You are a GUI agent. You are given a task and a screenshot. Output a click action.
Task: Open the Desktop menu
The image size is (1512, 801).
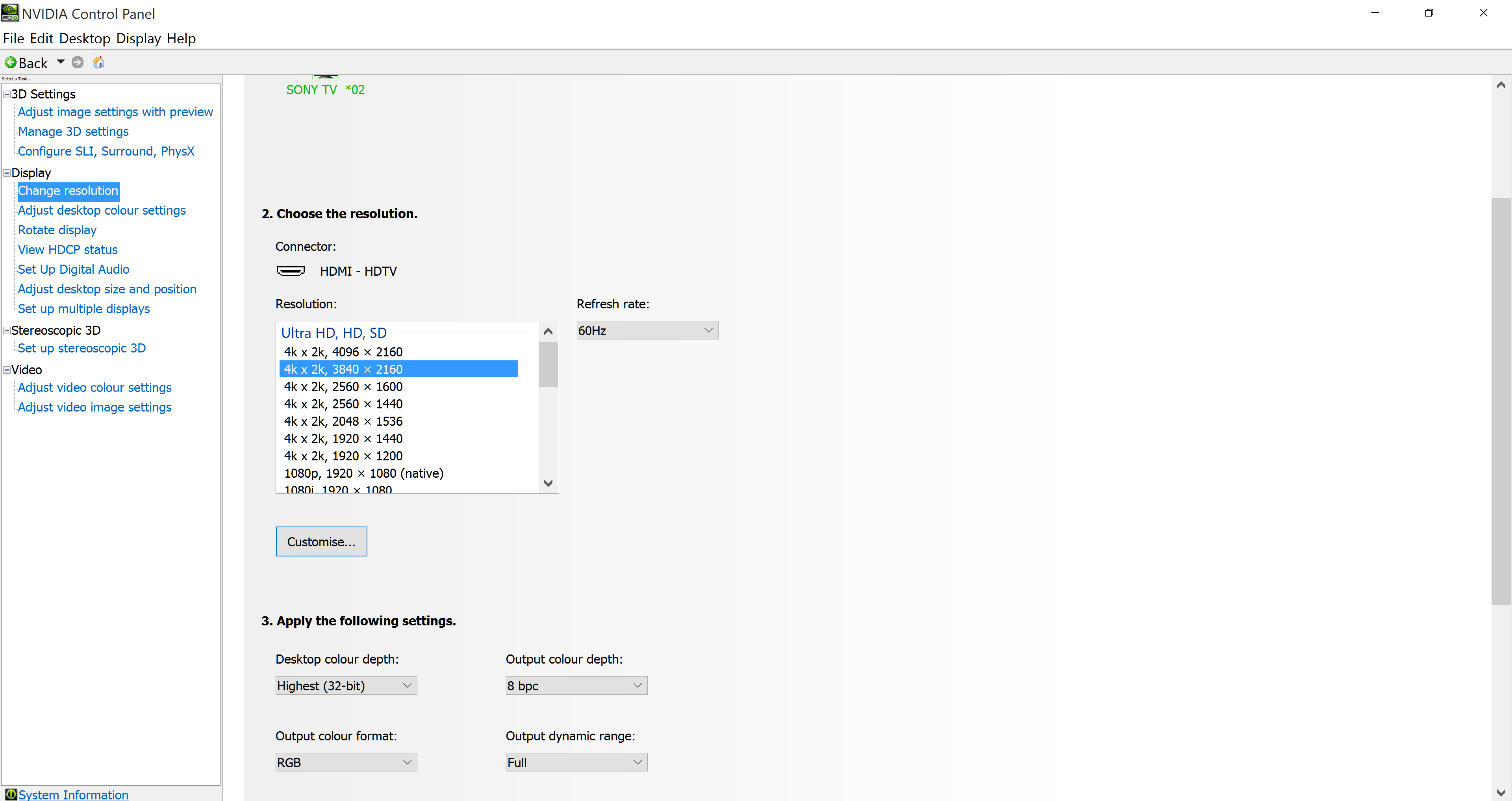[85, 39]
